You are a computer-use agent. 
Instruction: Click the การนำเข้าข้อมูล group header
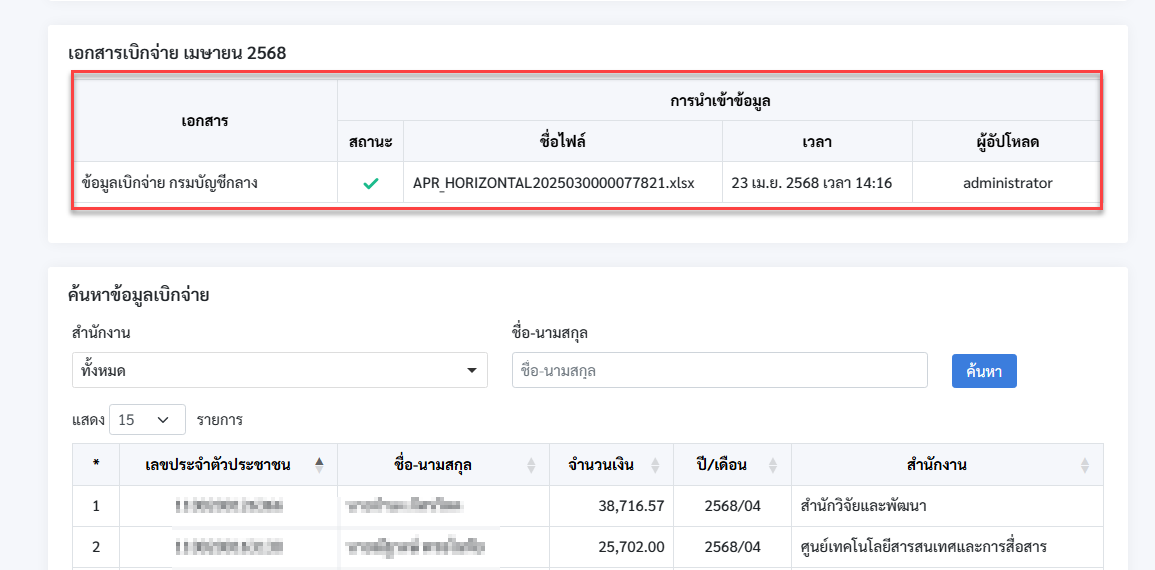pyautogui.click(x=720, y=101)
